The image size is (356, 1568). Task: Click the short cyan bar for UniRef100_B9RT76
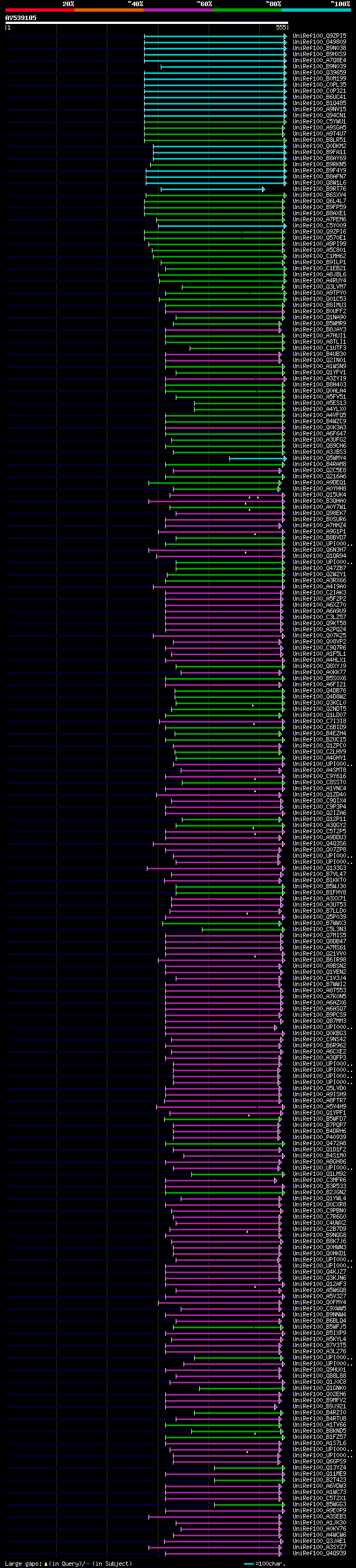tap(212, 189)
